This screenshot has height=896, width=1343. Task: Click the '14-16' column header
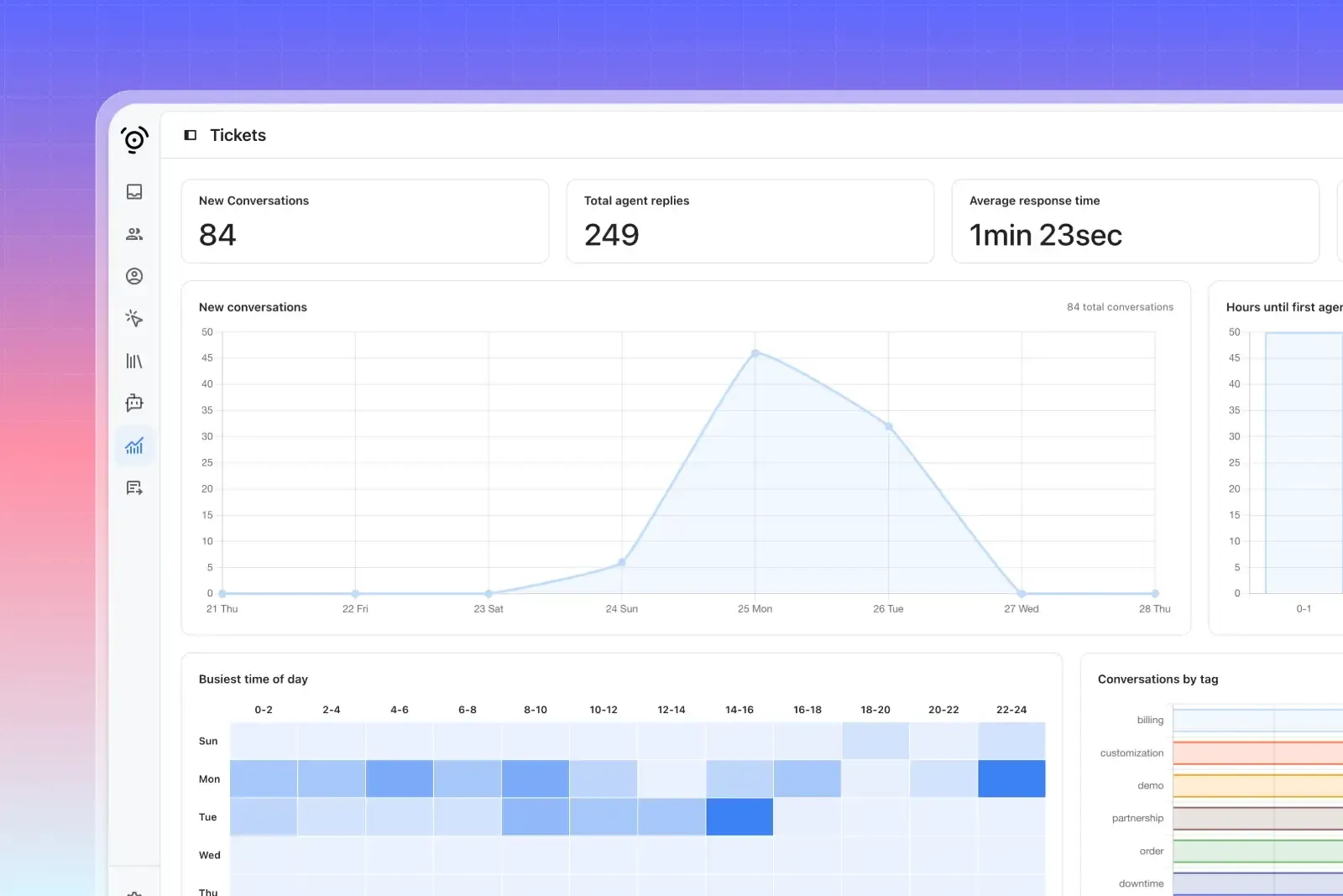pyautogui.click(x=739, y=710)
